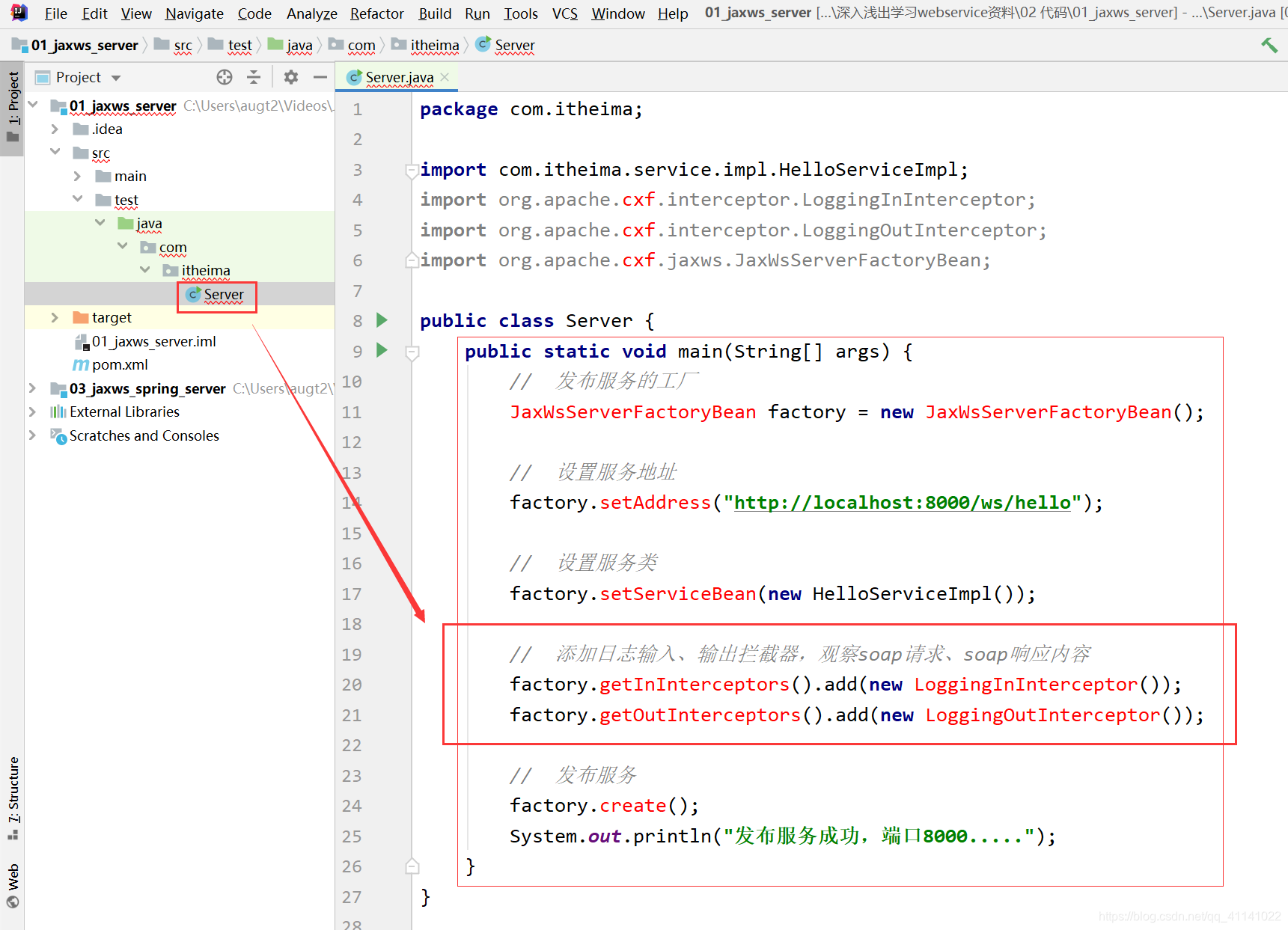
Task: Expand the .idea folder
Action: pos(55,129)
